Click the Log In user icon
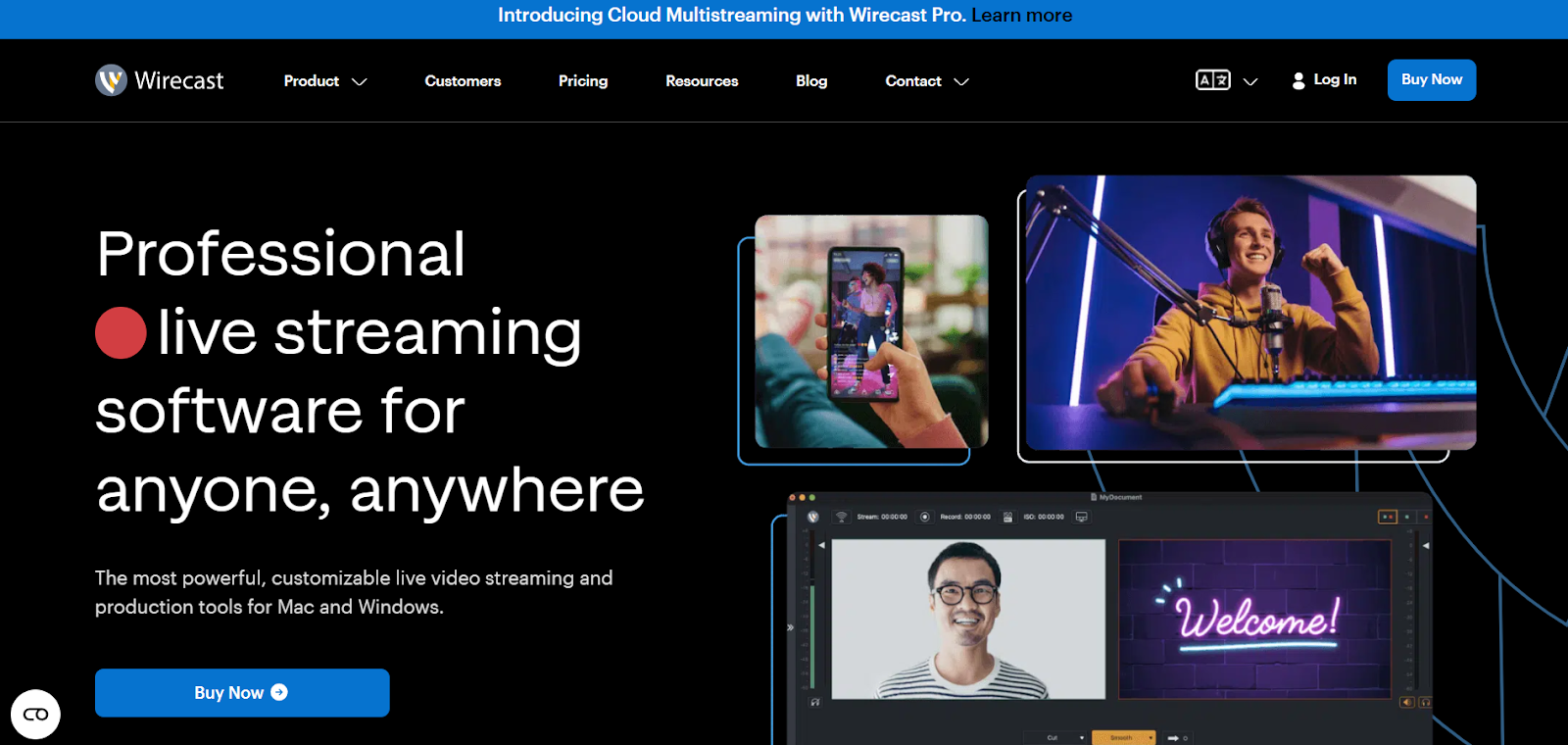This screenshot has height=745, width=1568. pyautogui.click(x=1298, y=80)
